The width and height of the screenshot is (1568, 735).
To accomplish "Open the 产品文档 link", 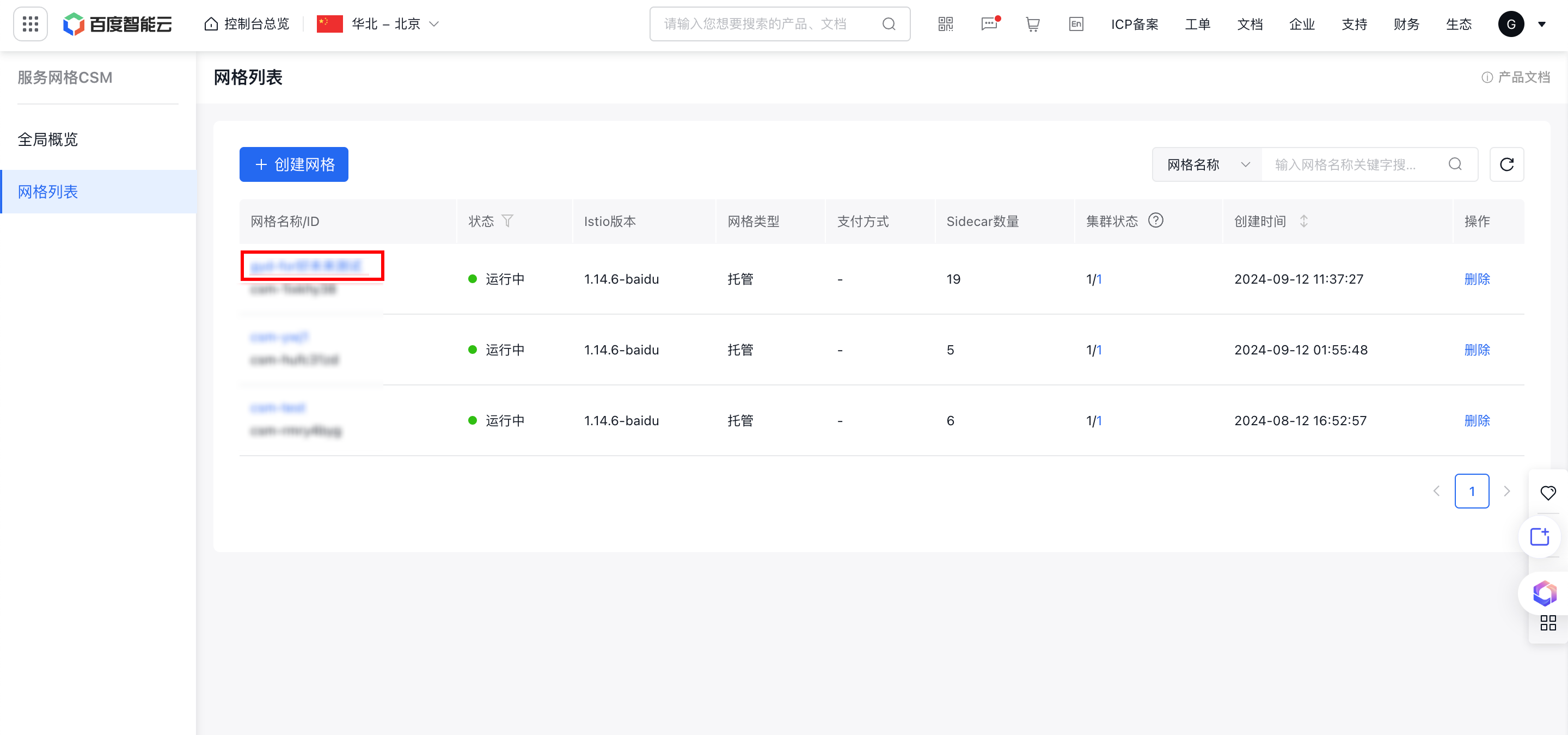I will tap(1515, 77).
